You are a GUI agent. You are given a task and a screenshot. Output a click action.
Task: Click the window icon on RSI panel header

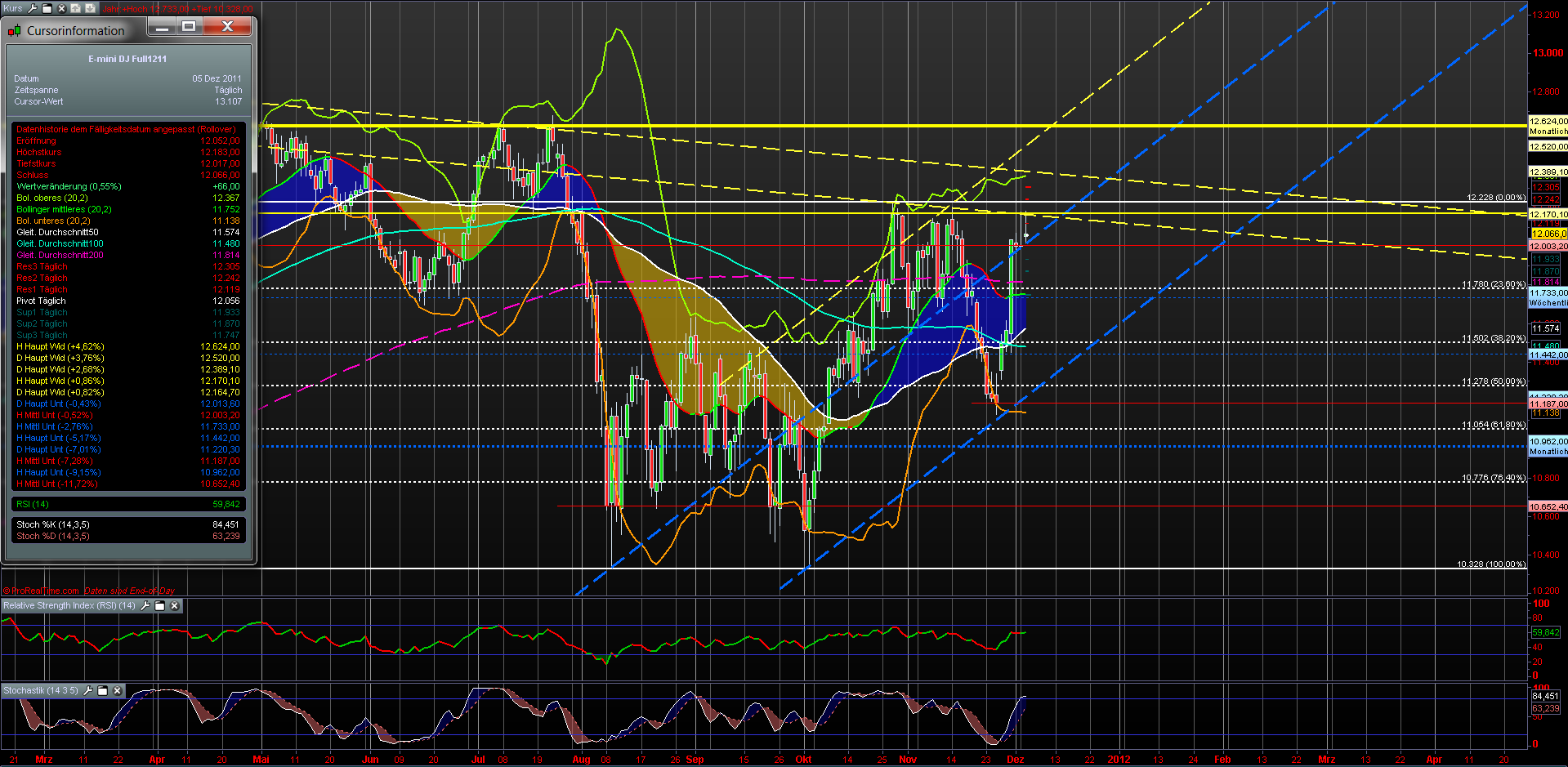click(x=160, y=606)
